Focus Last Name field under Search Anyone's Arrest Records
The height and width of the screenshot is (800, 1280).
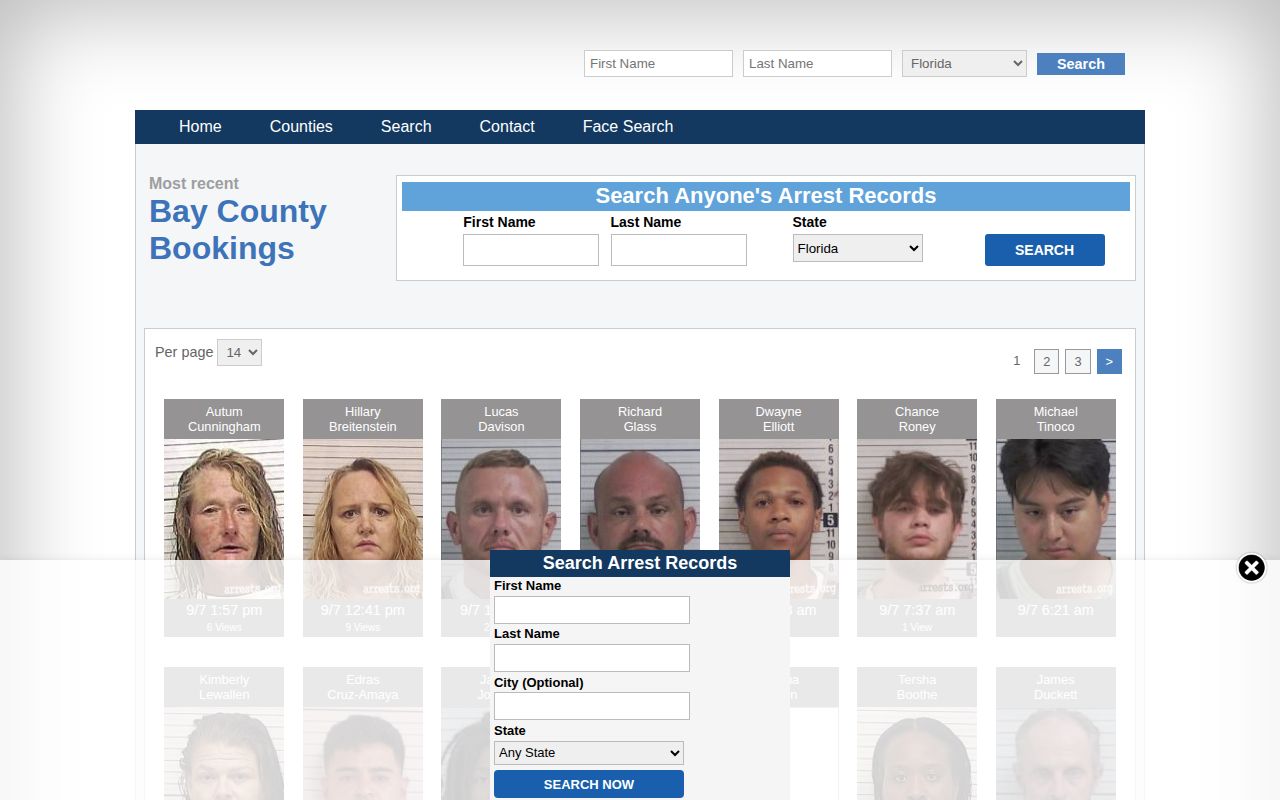coord(679,250)
